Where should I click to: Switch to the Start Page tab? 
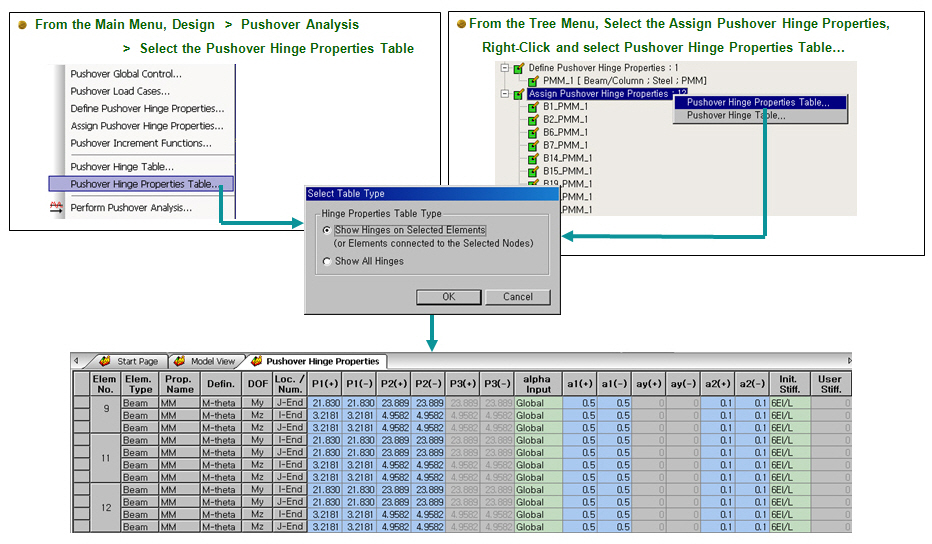(x=130, y=361)
